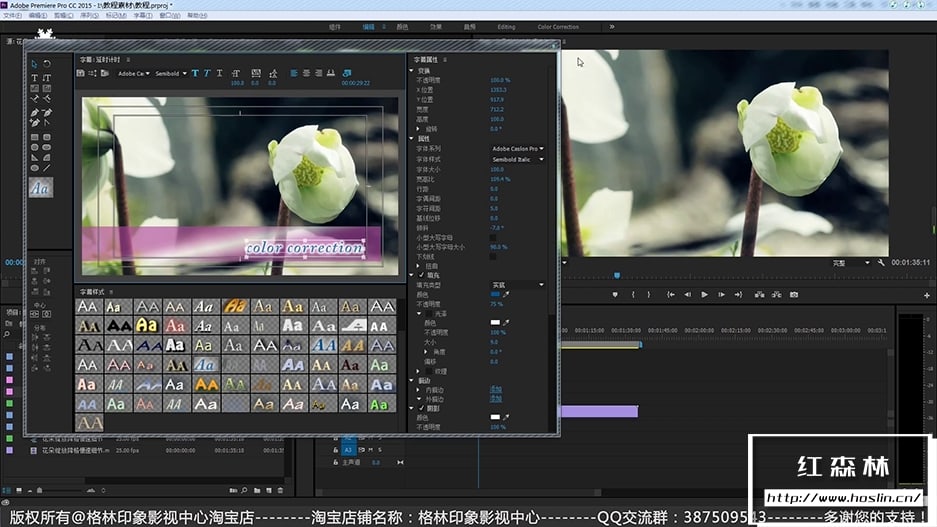Open the Tab Stops icon
937x527 pixels.
330,73
